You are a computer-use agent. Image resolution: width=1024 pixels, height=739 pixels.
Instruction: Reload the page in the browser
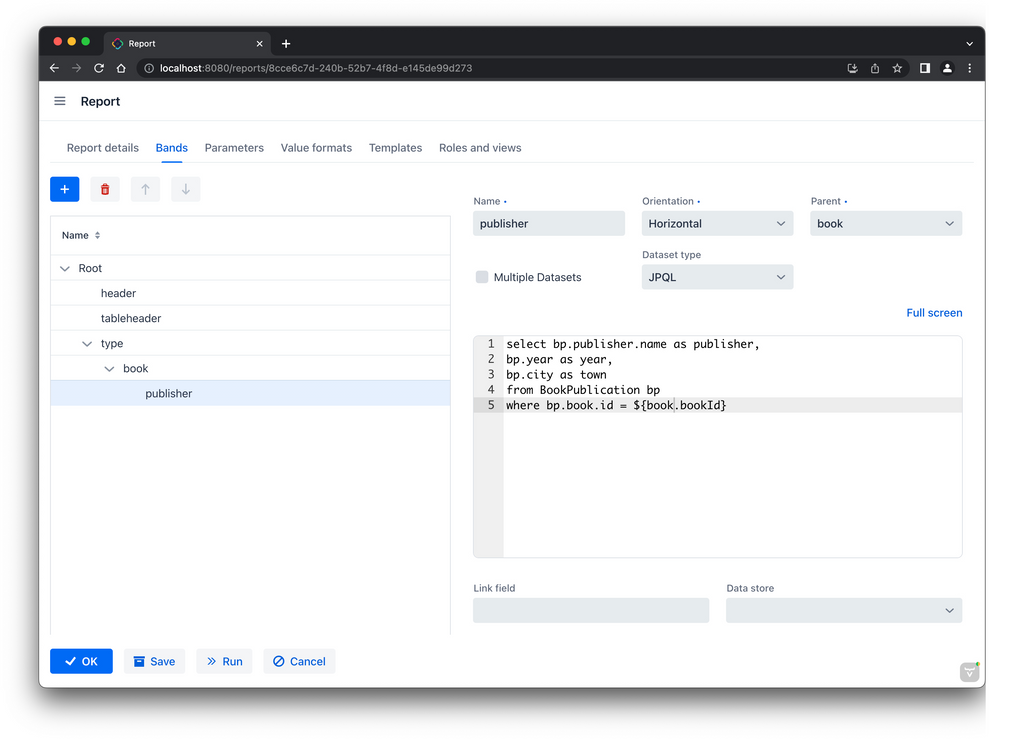98,68
